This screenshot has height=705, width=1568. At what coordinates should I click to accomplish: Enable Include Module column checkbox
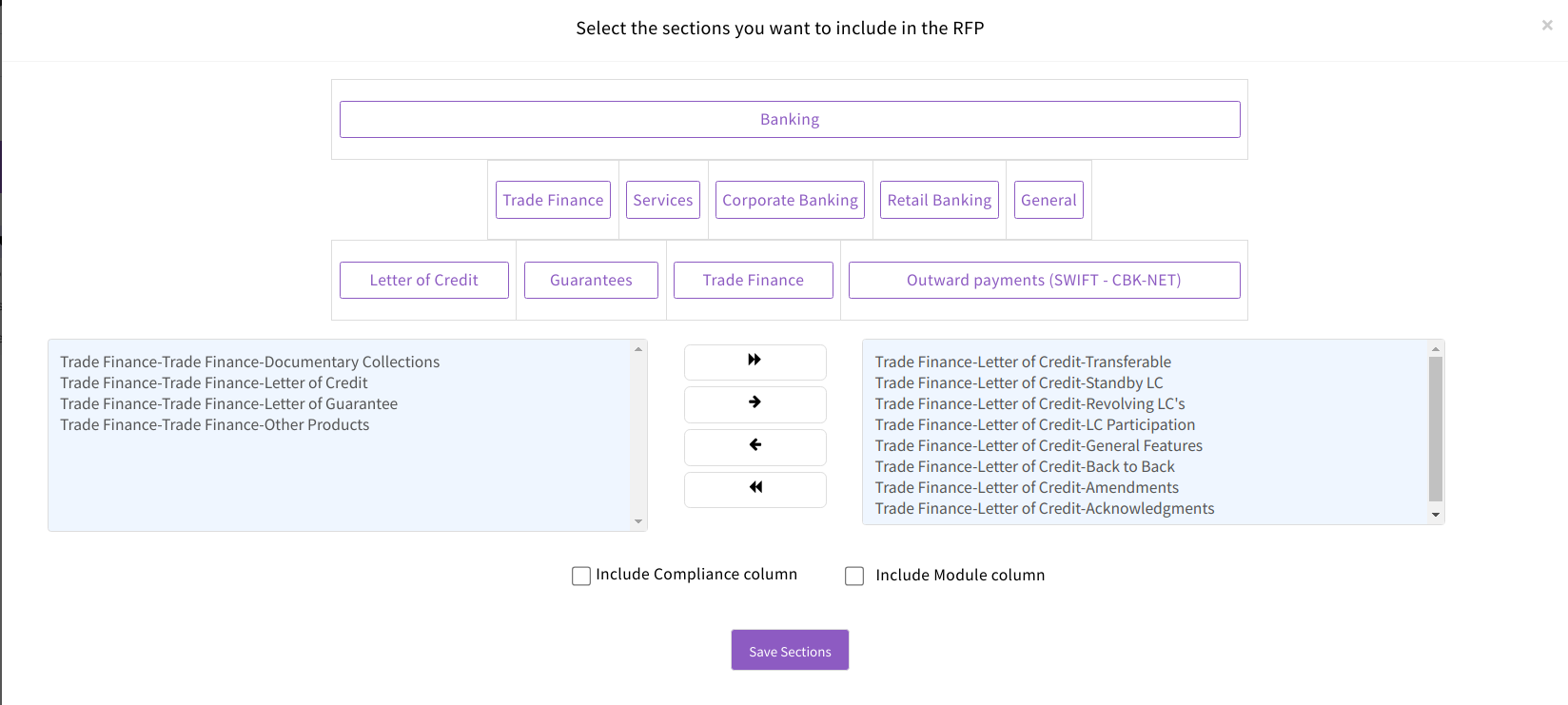coord(854,576)
